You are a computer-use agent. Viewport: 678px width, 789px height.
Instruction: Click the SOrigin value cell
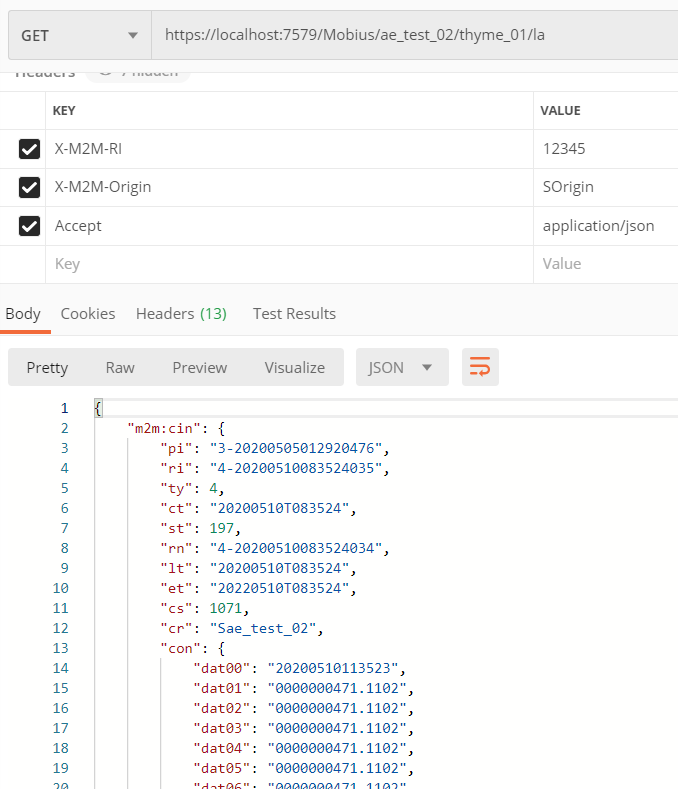[x=600, y=187]
